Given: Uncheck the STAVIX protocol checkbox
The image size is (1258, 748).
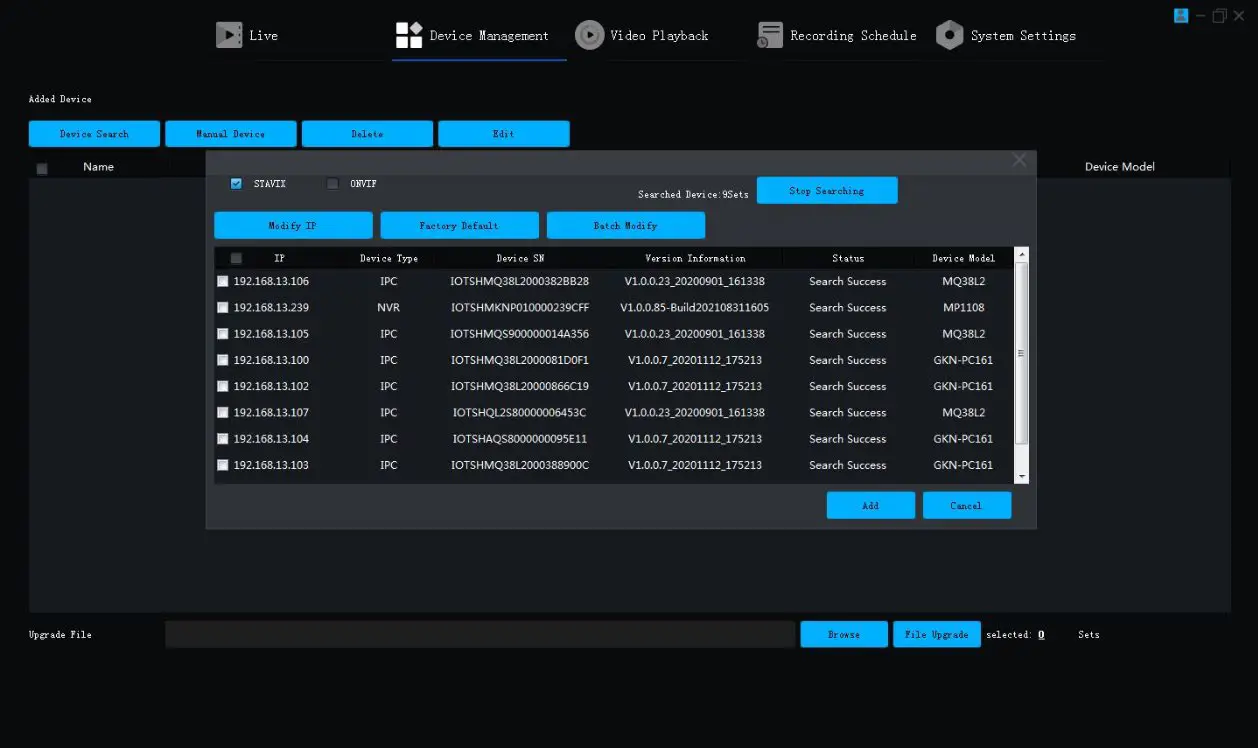Looking at the screenshot, I should tap(236, 184).
